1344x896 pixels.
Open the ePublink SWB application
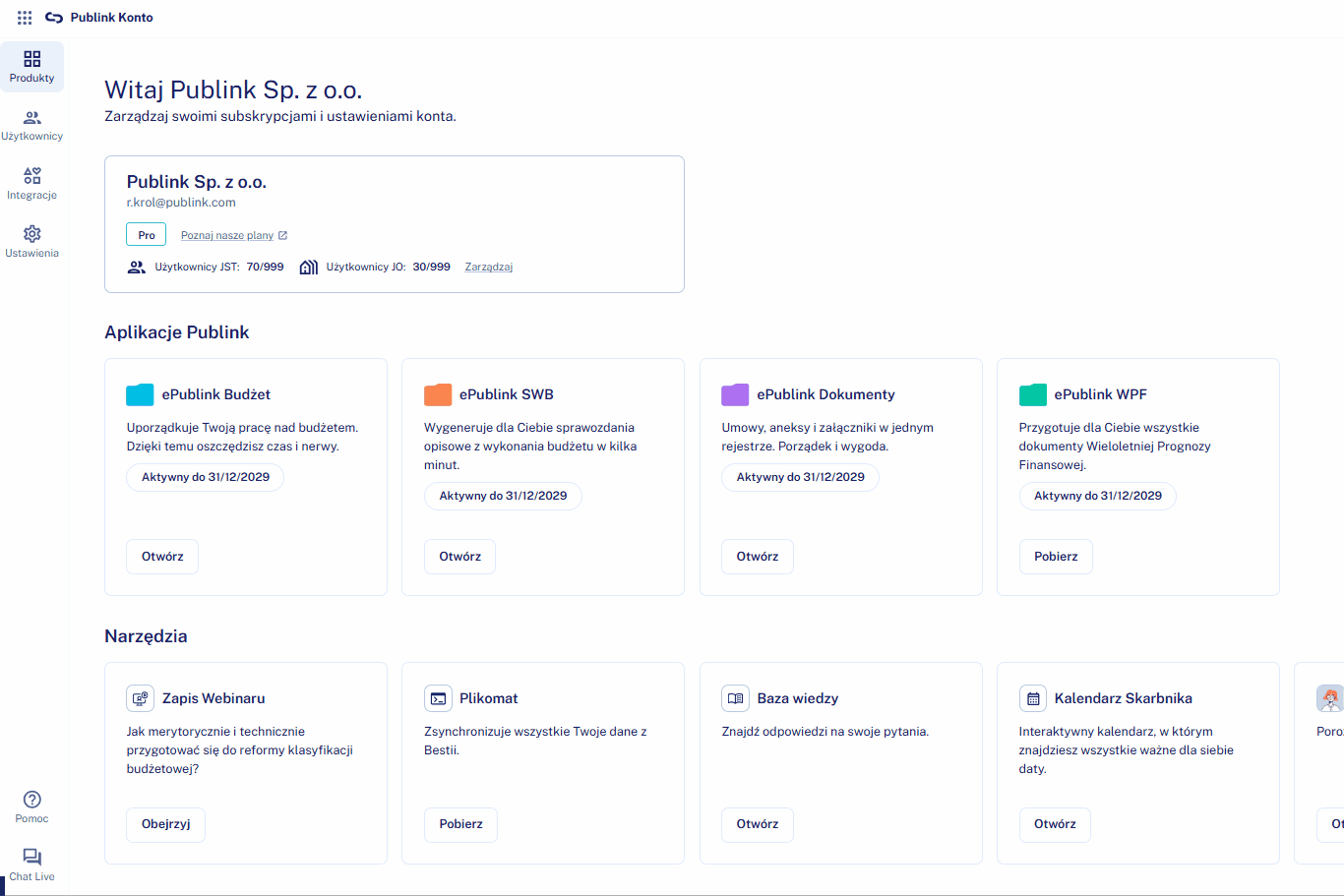460,557
